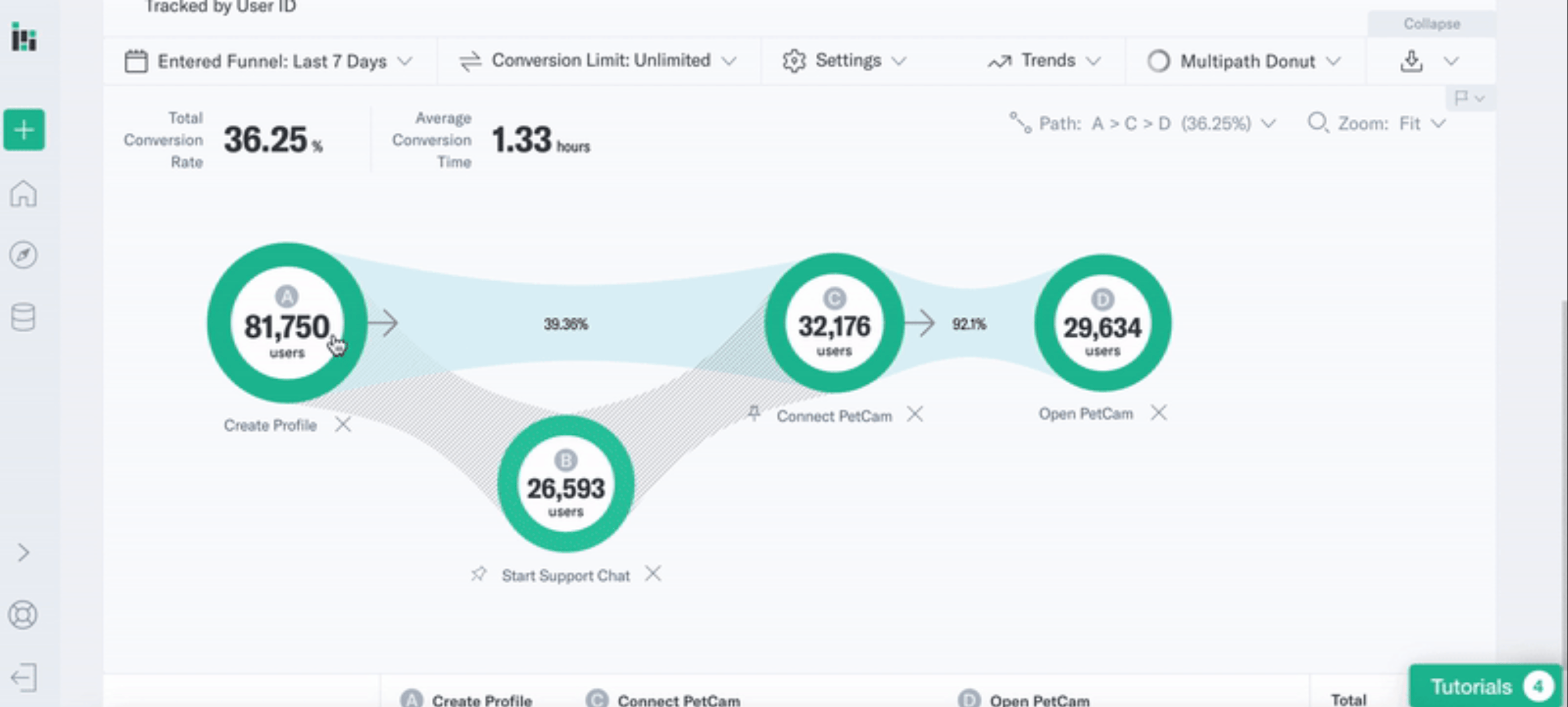Open the Path: A > C > D dropdown
Image resolution: width=1568 pixels, height=707 pixels.
1142,124
